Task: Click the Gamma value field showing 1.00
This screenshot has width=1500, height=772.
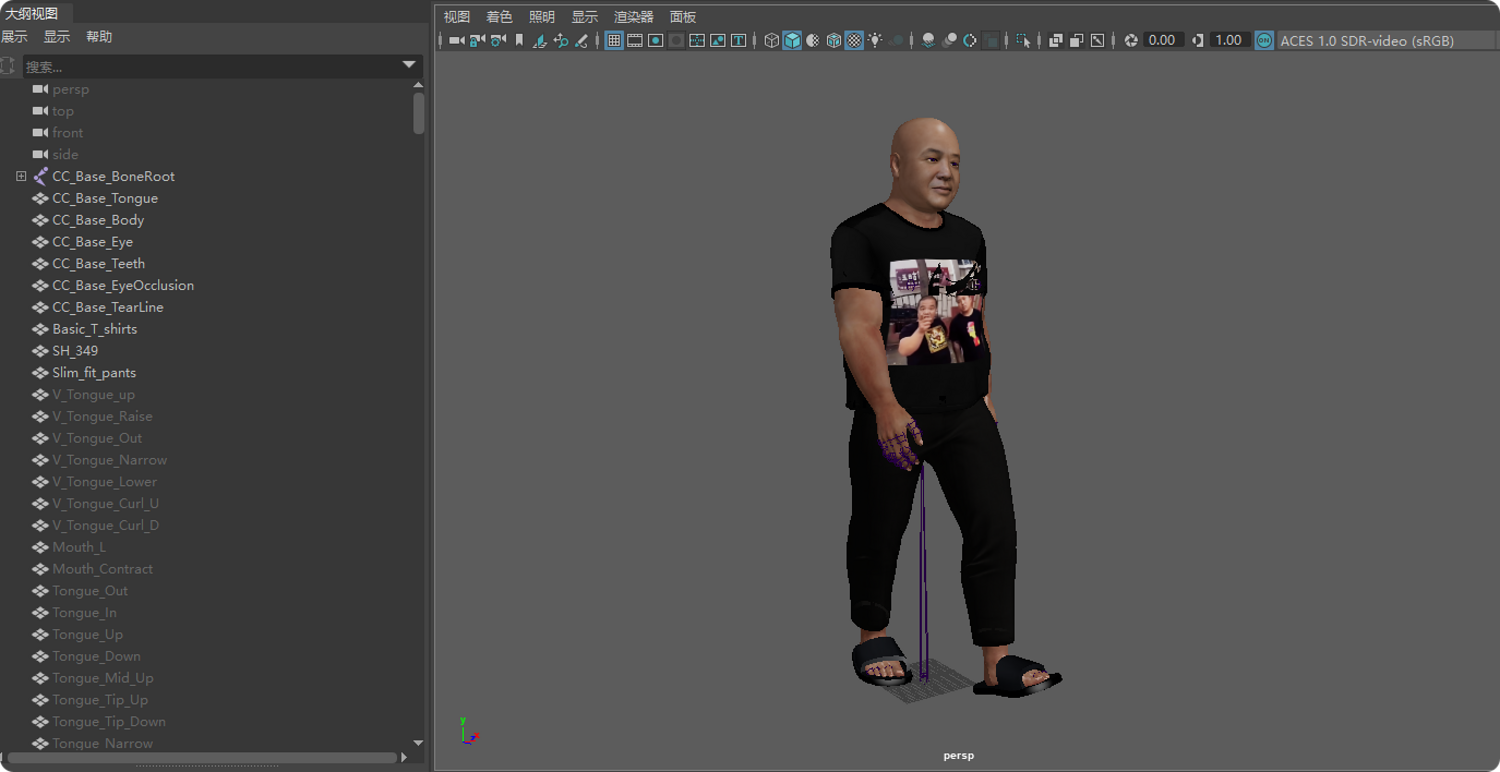Action: (x=1229, y=41)
